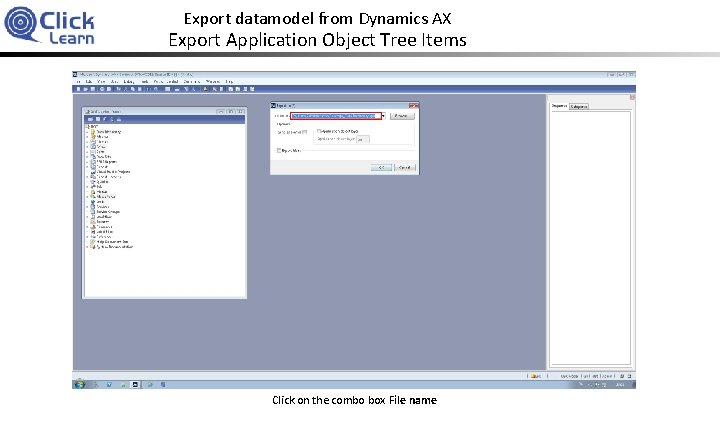The width and height of the screenshot is (720, 437).
Task: Tick the checkbox at the bottom-left of Export dialog
Action: click(x=279, y=151)
